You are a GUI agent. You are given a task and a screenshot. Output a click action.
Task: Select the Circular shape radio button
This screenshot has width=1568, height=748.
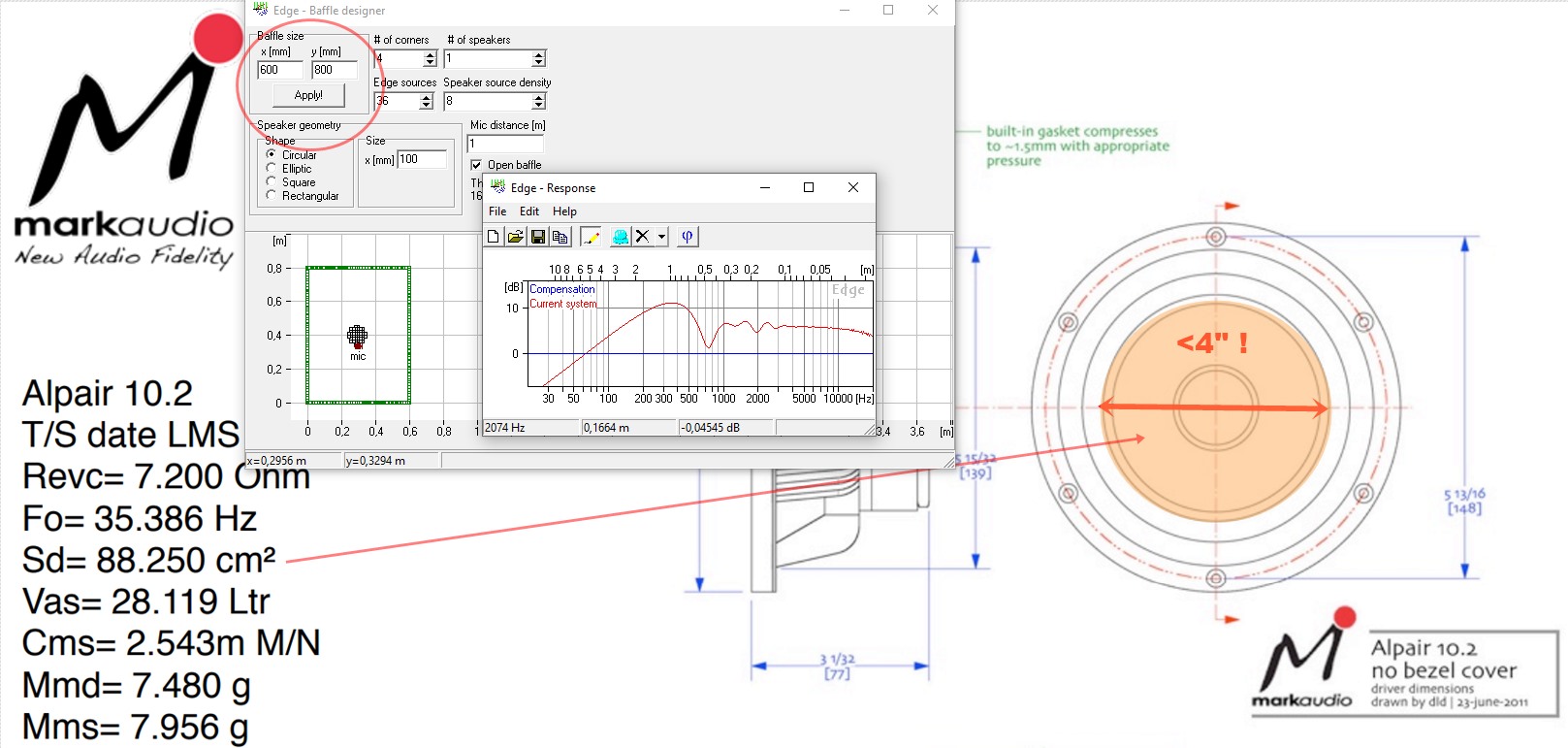(x=272, y=154)
